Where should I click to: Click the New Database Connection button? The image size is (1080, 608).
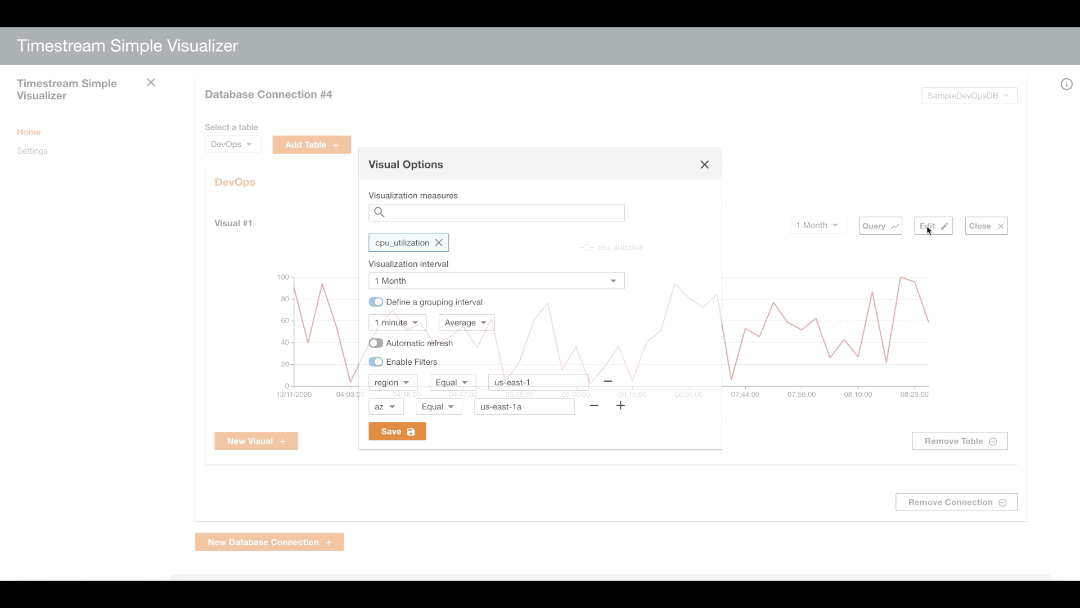269,542
